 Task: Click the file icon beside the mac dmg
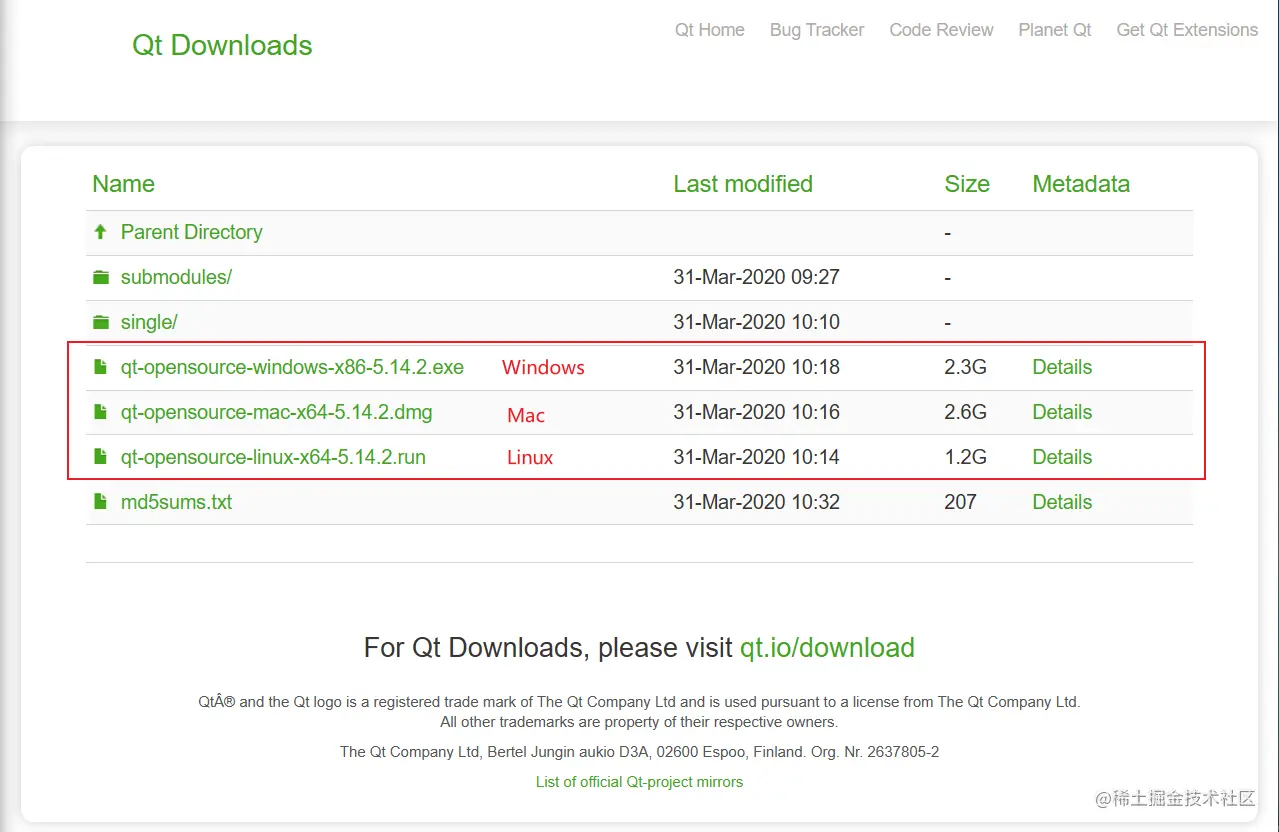point(100,412)
